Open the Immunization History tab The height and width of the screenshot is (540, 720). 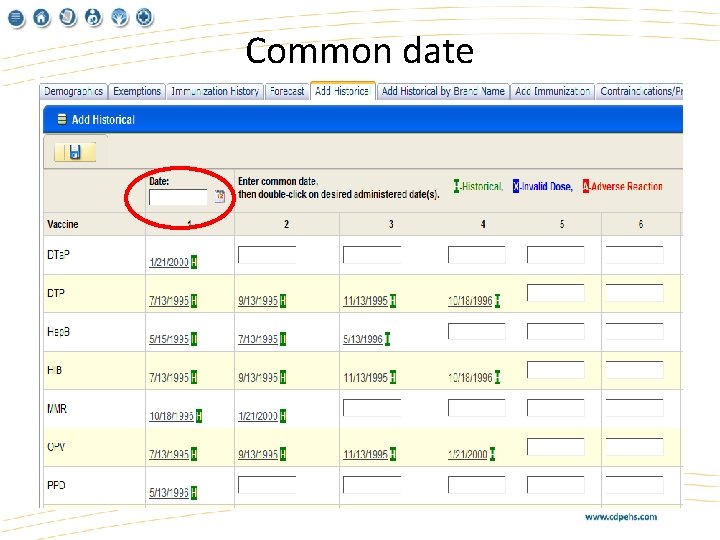coord(215,91)
